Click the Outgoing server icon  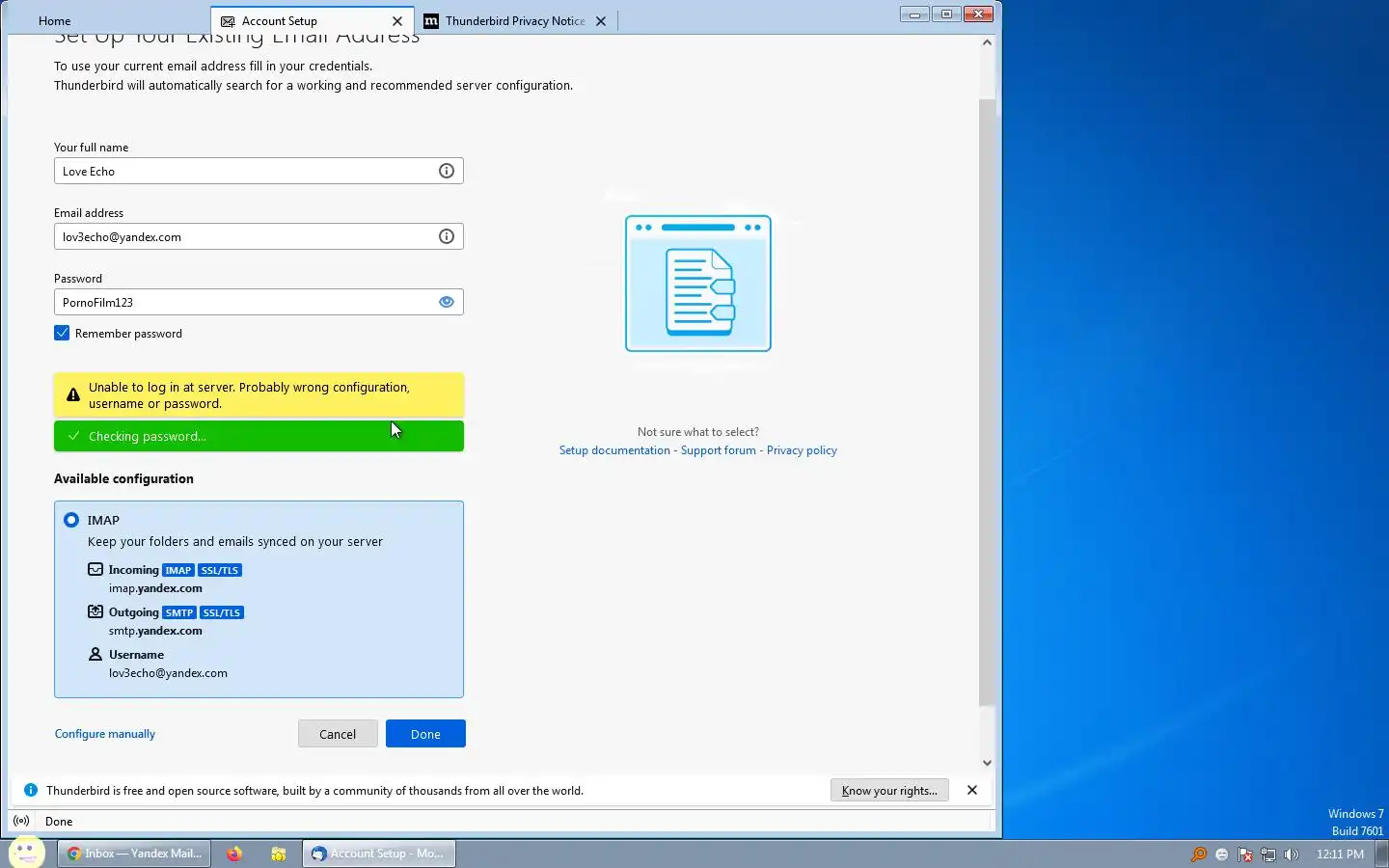[95, 611]
